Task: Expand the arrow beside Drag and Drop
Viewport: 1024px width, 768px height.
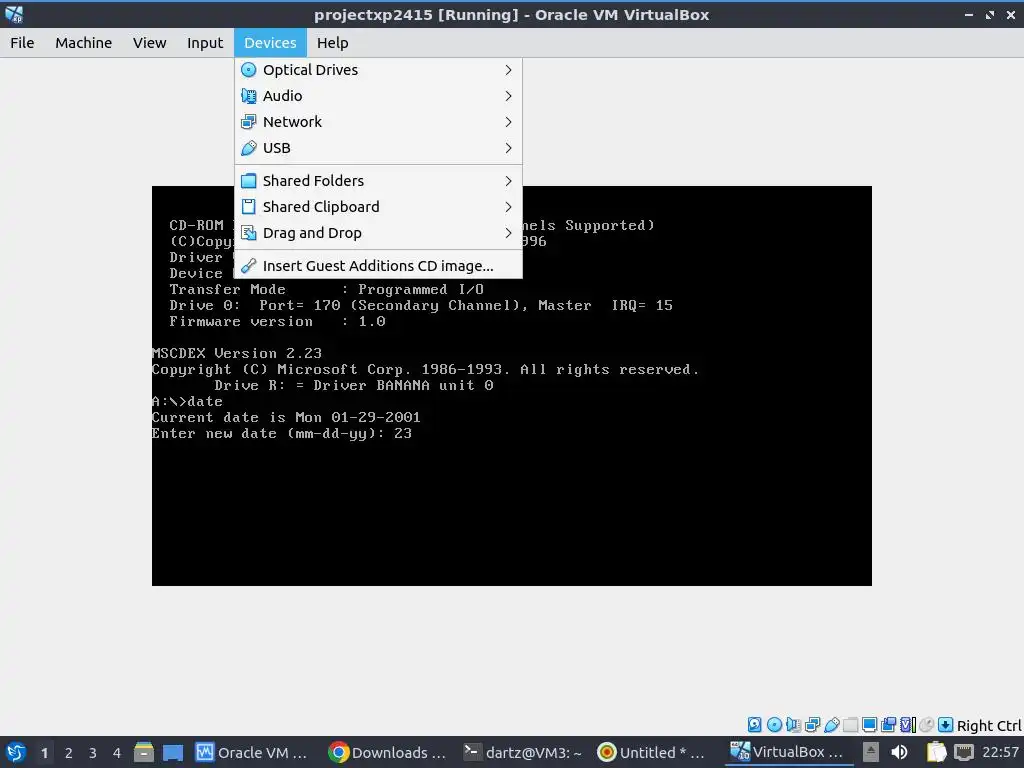Action: point(508,233)
